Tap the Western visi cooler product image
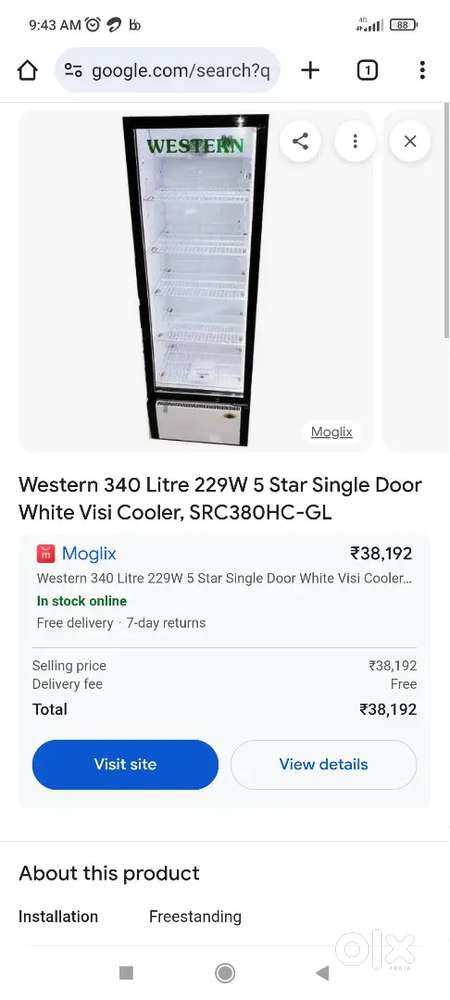 click(196, 281)
